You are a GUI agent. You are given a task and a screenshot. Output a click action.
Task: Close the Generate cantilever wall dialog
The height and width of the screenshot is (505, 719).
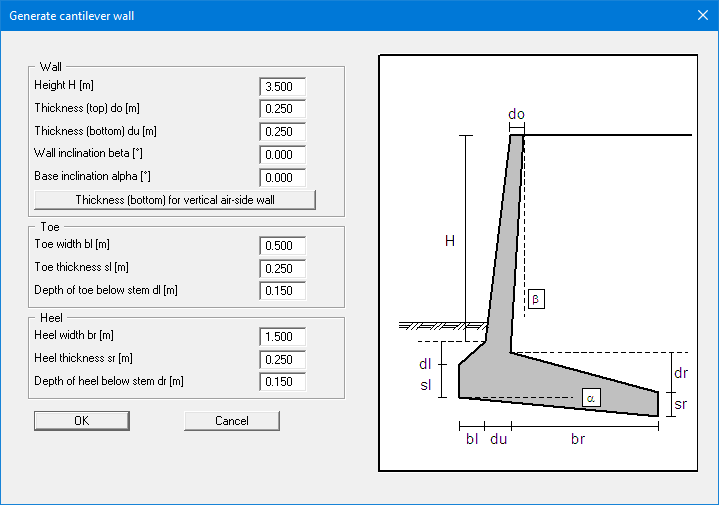pyautogui.click(x=701, y=15)
